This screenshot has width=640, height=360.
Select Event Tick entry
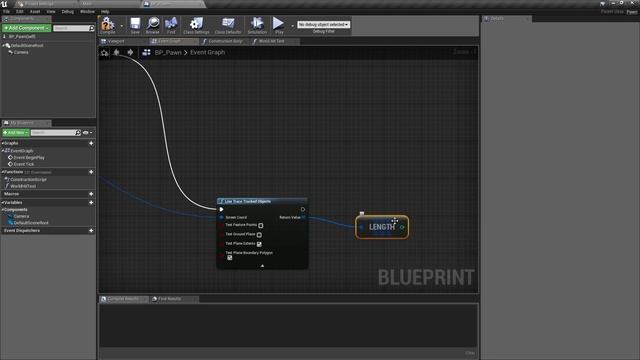[x=24, y=164]
